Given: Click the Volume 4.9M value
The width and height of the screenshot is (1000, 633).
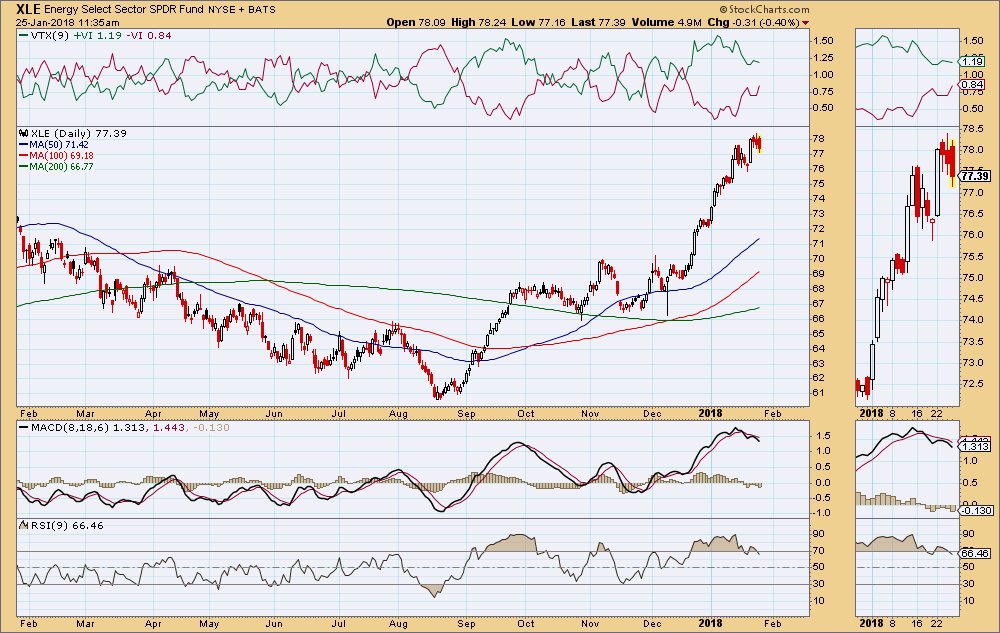Looking at the screenshot, I should pyautogui.click(x=667, y=22).
